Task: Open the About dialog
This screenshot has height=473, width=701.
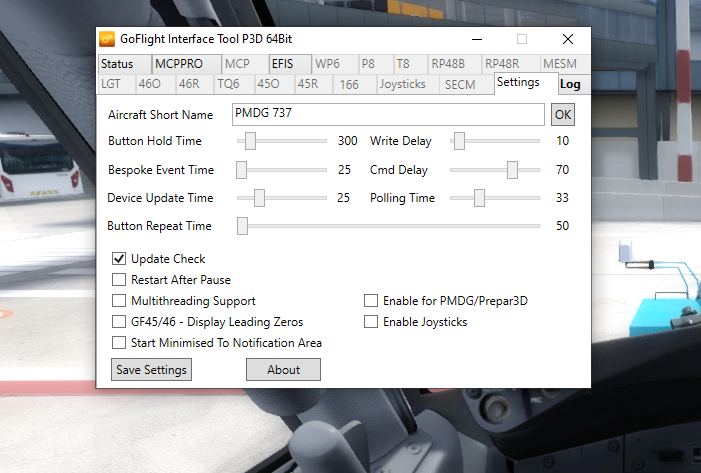Action: click(x=283, y=370)
